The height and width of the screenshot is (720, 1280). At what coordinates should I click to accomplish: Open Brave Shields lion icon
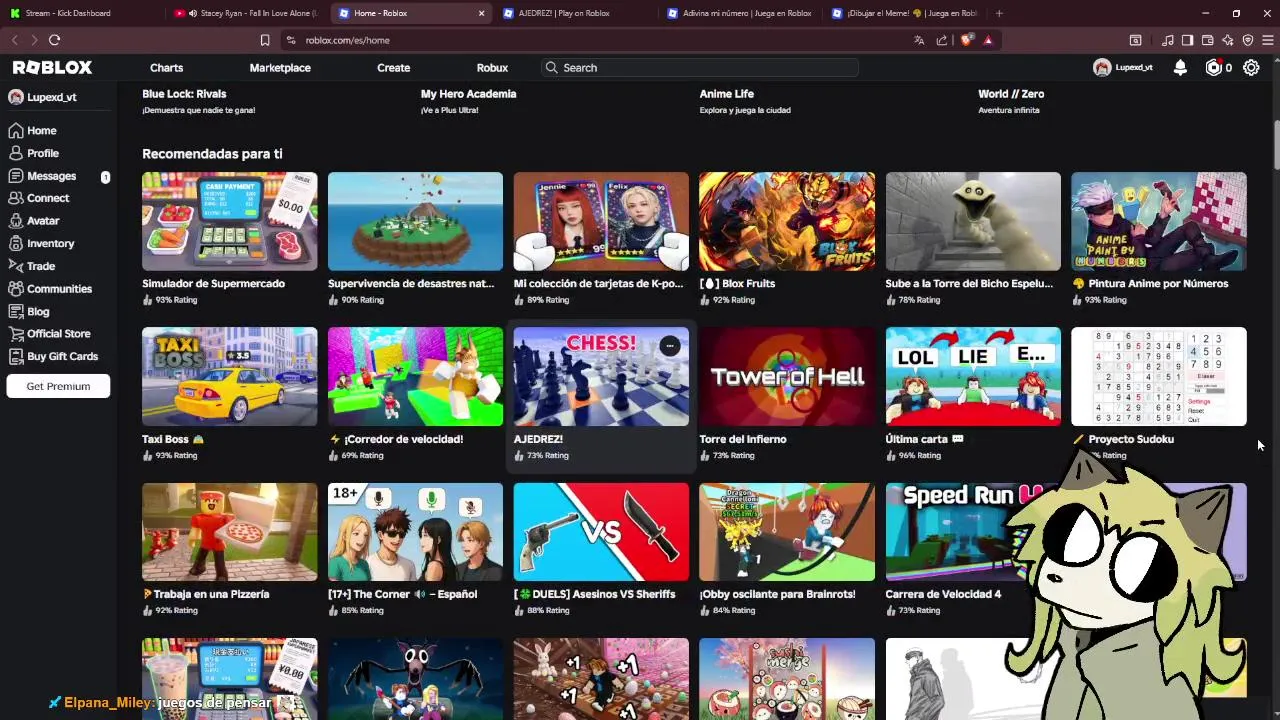coord(966,40)
